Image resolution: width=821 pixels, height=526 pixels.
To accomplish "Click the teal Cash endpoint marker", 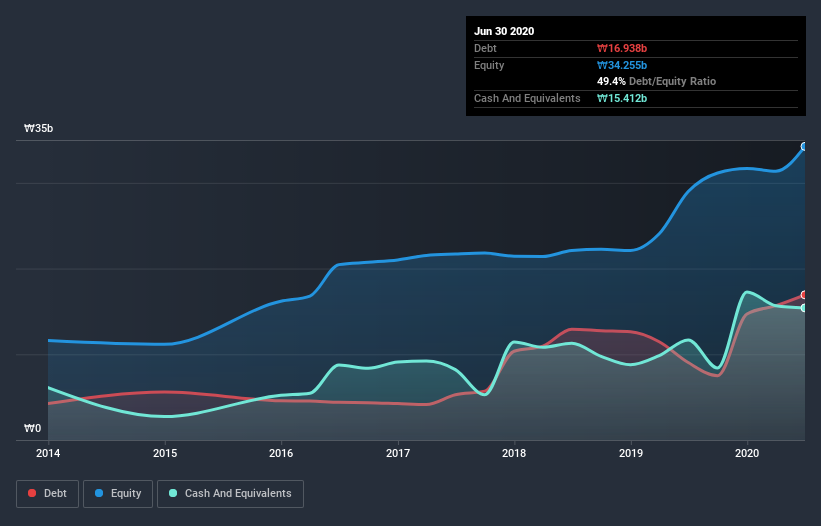I will (x=804, y=308).
